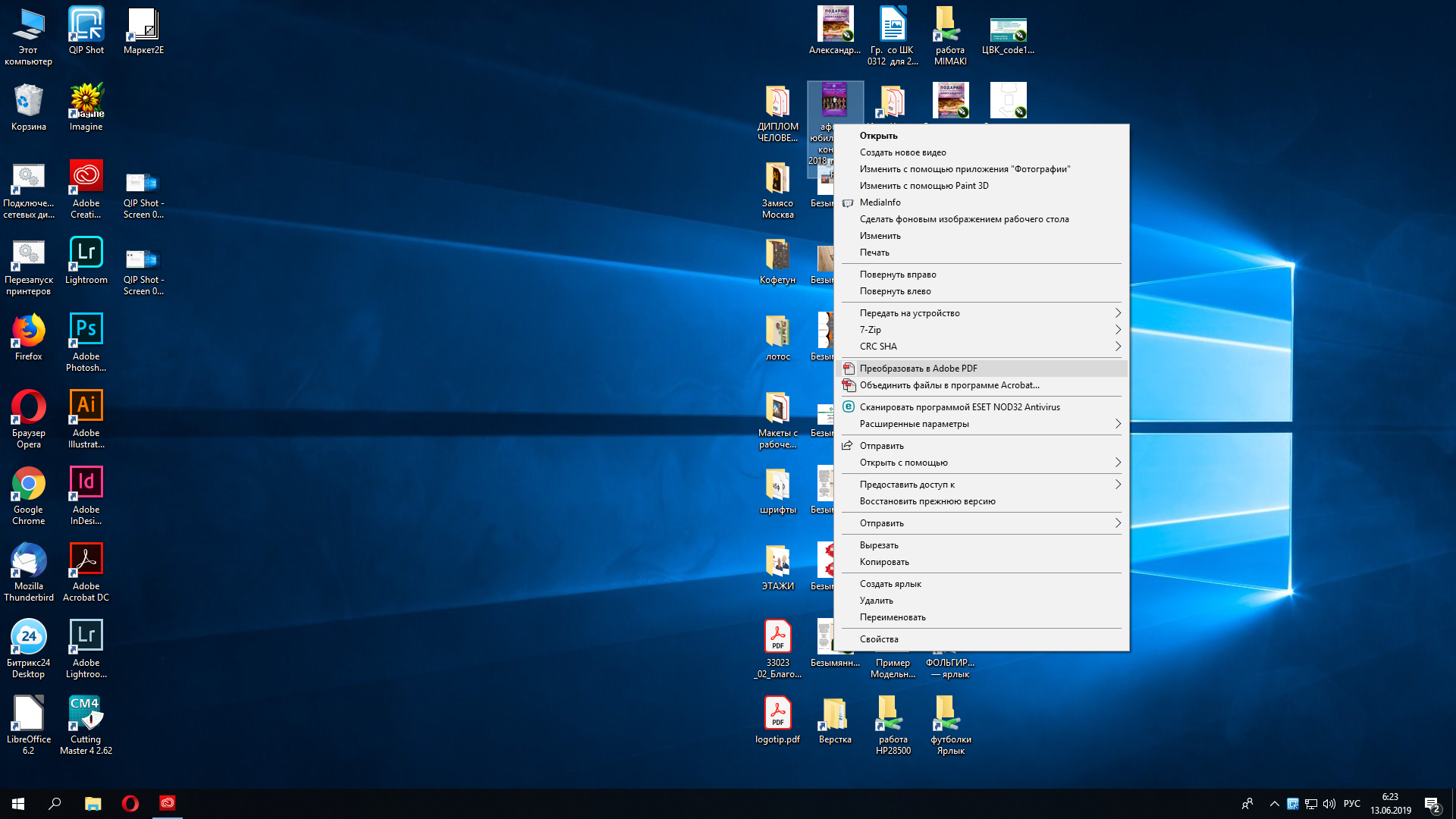This screenshot has height=819, width=1456.
Task: Expand Предоставить доступ к submenu
Action: click(981, 485)
